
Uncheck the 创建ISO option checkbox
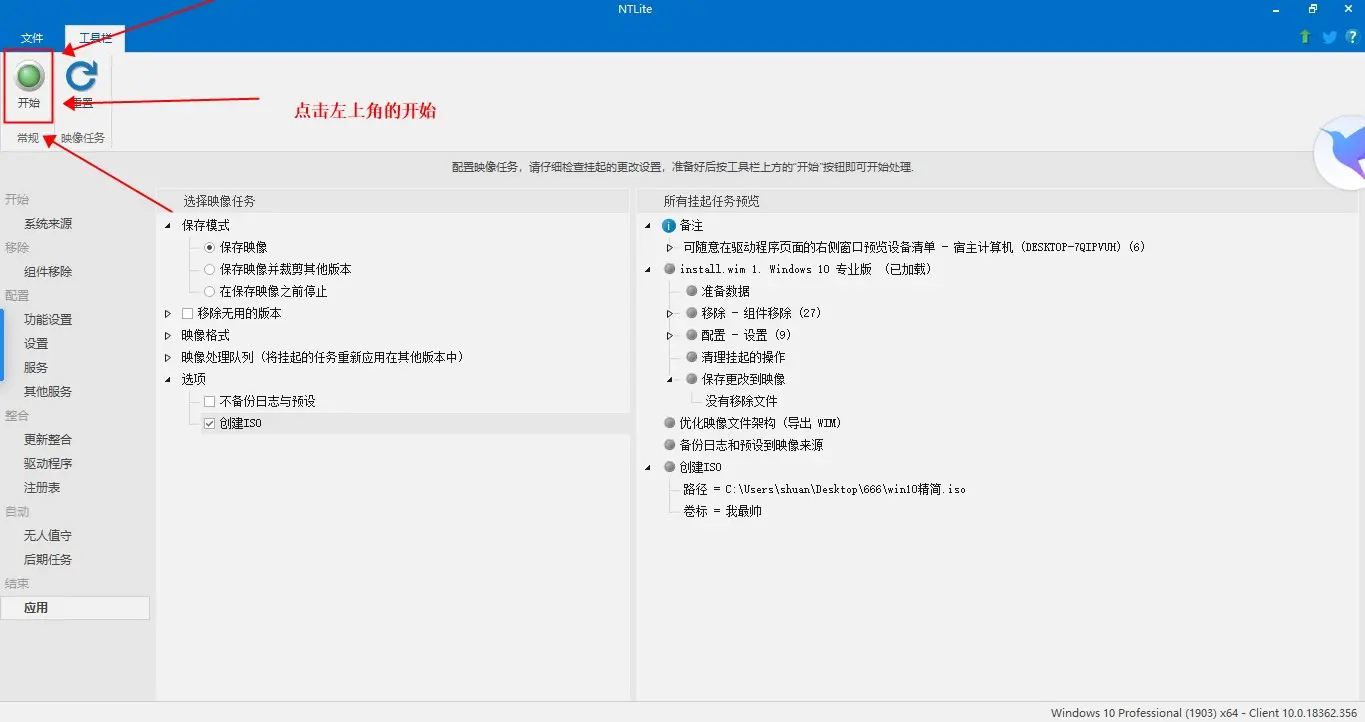209,423
